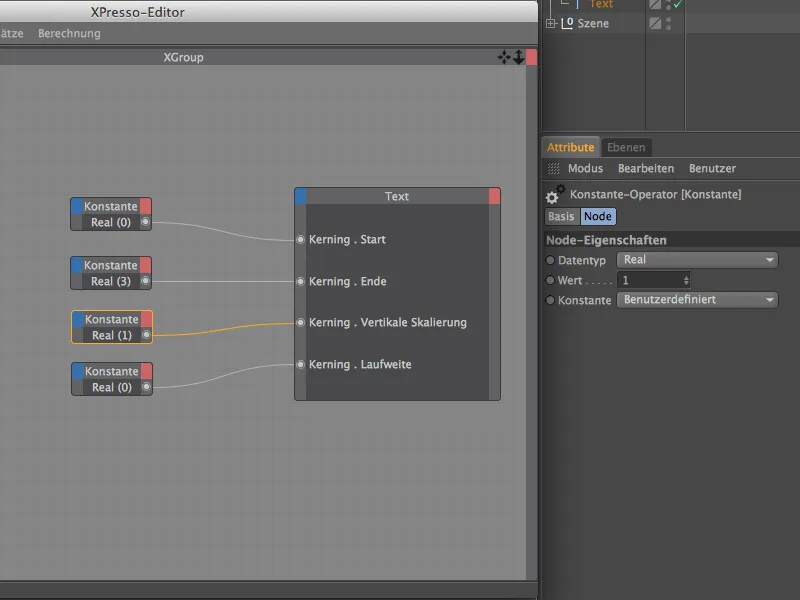Click blue corner of Konstante node Real (1)

78,319
